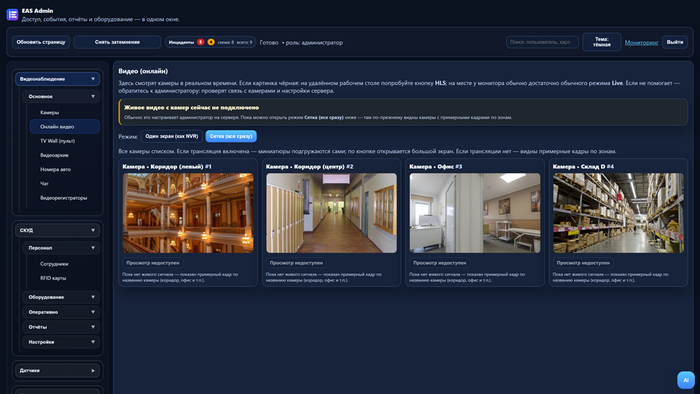This screenshot has height=394, width=700.
Task: Click the роль: администратор status text
Action: point(314,42)
